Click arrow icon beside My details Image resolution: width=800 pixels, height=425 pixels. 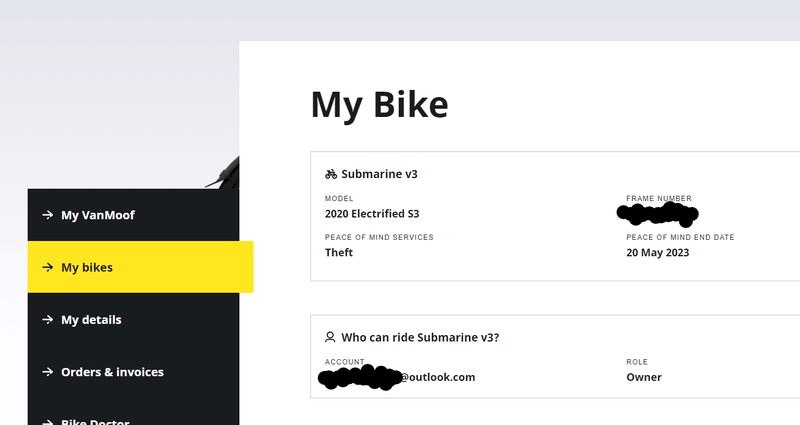click(47, 319)
